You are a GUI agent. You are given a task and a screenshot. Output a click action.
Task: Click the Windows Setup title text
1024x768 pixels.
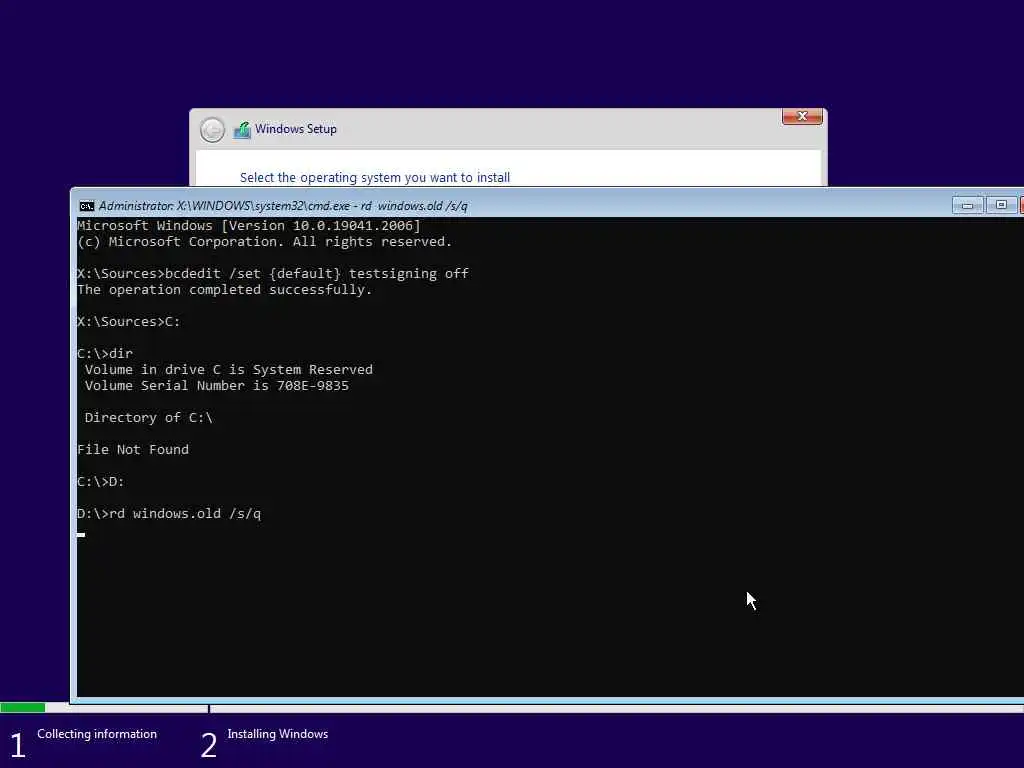point(296,129)
